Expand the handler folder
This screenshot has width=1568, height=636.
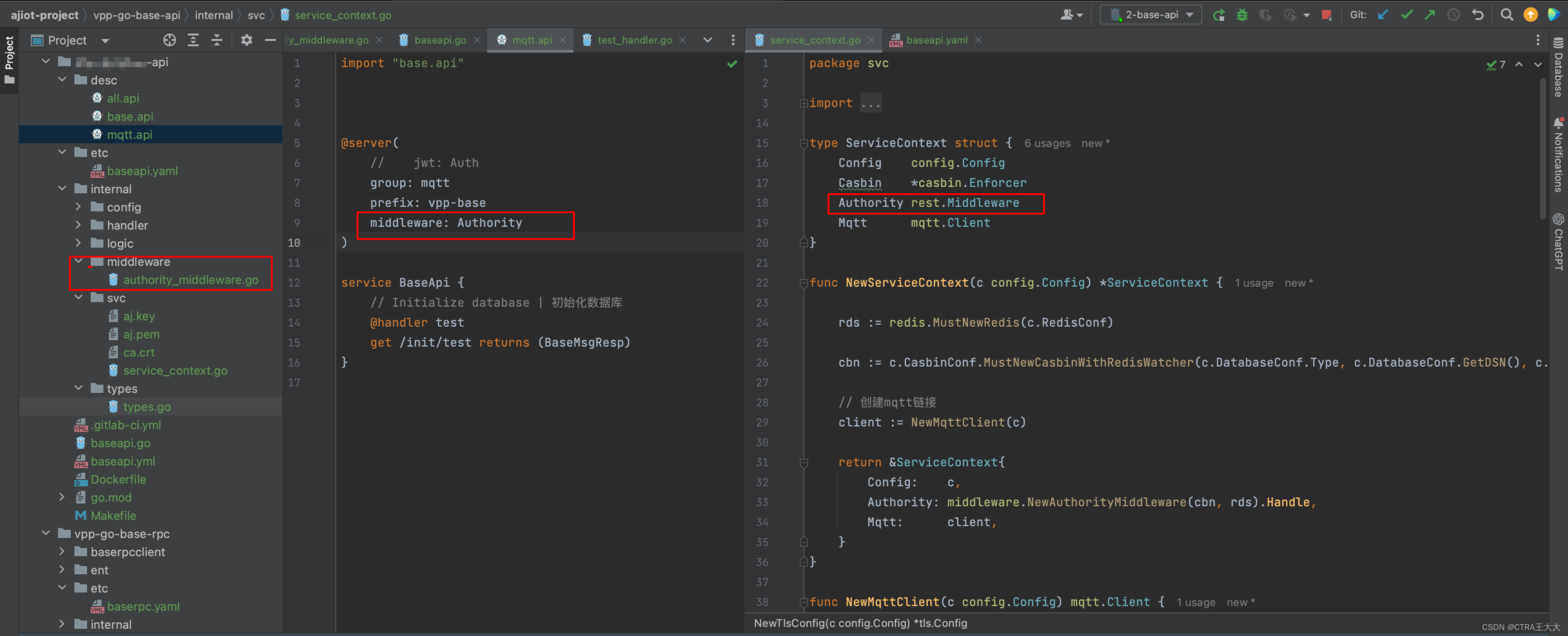click(x=78, y=225)
